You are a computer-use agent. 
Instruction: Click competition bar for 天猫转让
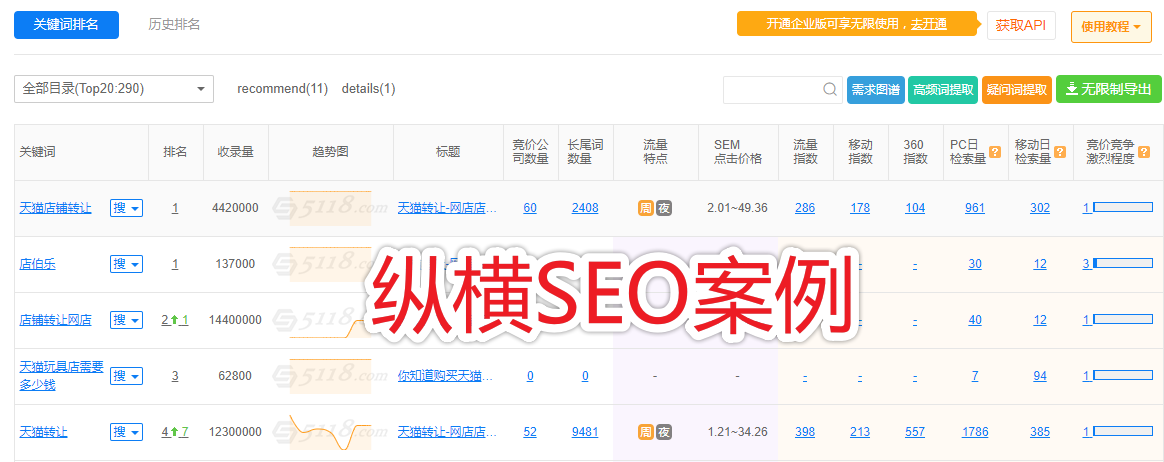pos(1123,432)
